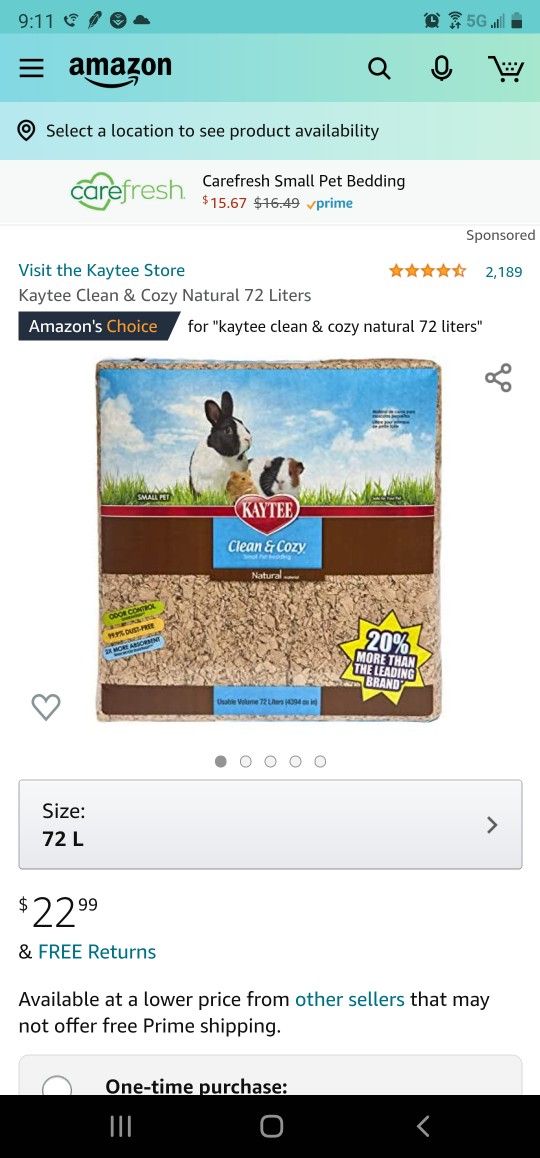Open the 2,189 ratings count
540x1158 pixels.
[504, 272]
